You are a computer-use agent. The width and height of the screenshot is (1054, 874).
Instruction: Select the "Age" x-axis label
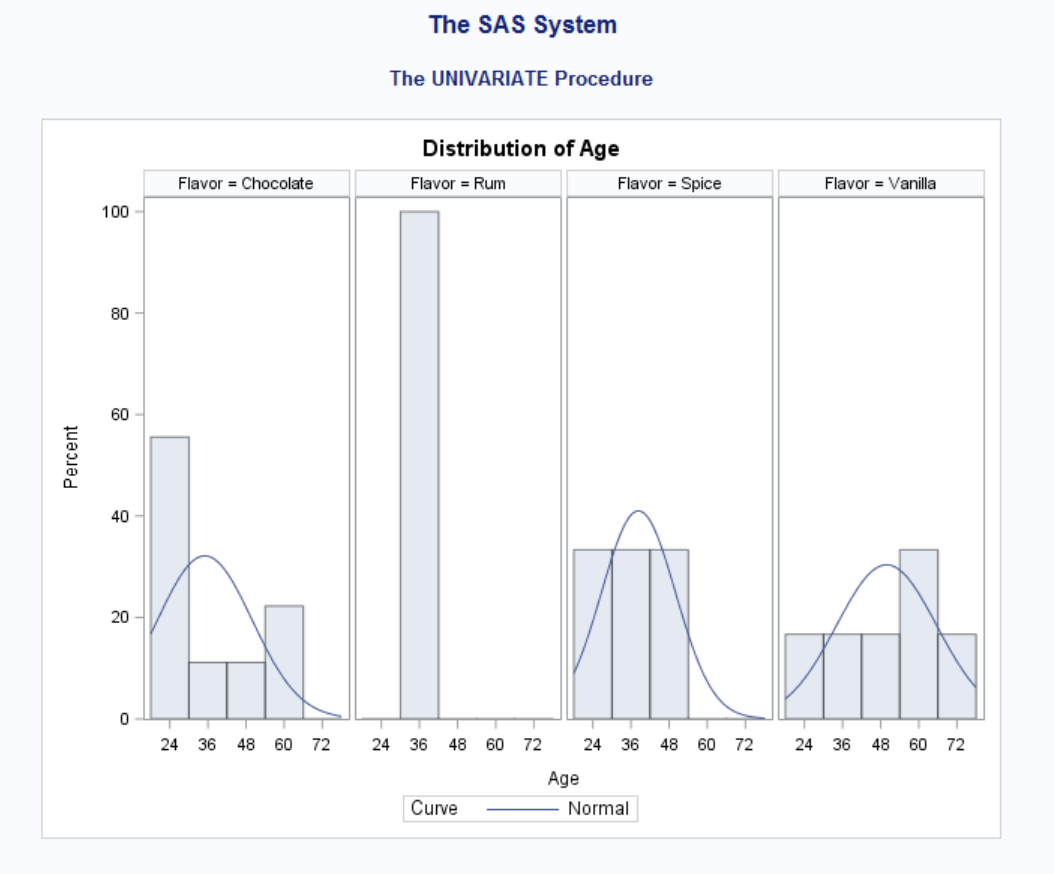(563, 779)
